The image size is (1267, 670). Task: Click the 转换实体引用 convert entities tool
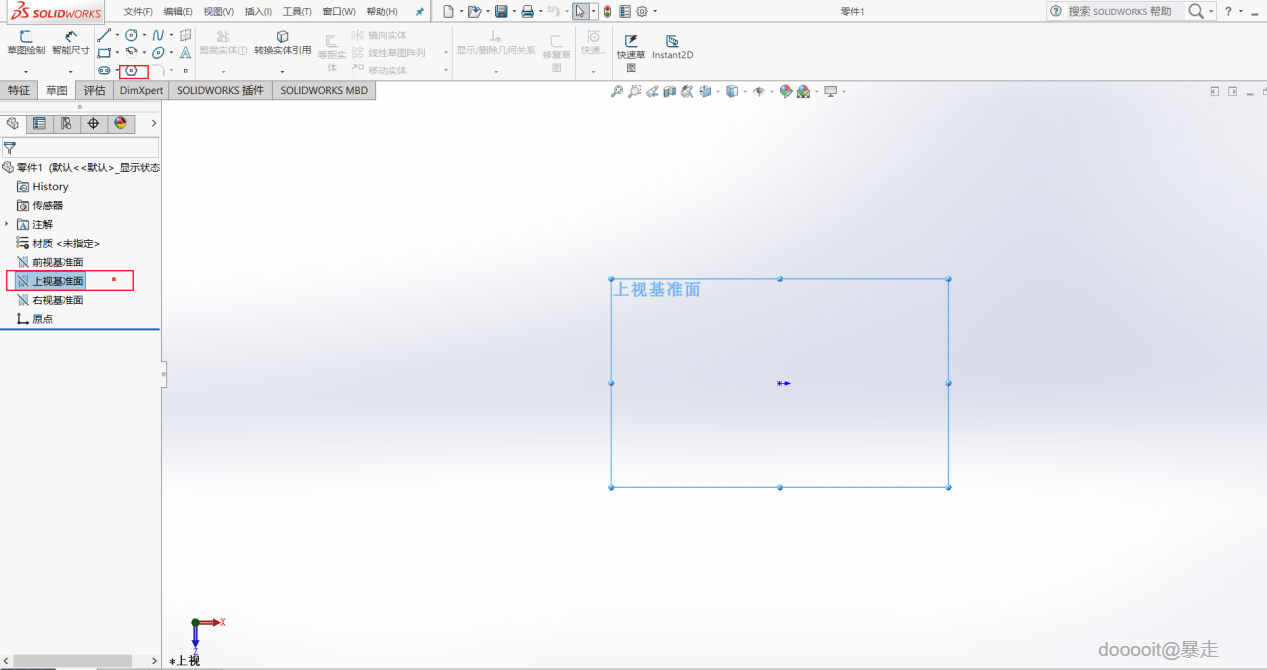282,42
